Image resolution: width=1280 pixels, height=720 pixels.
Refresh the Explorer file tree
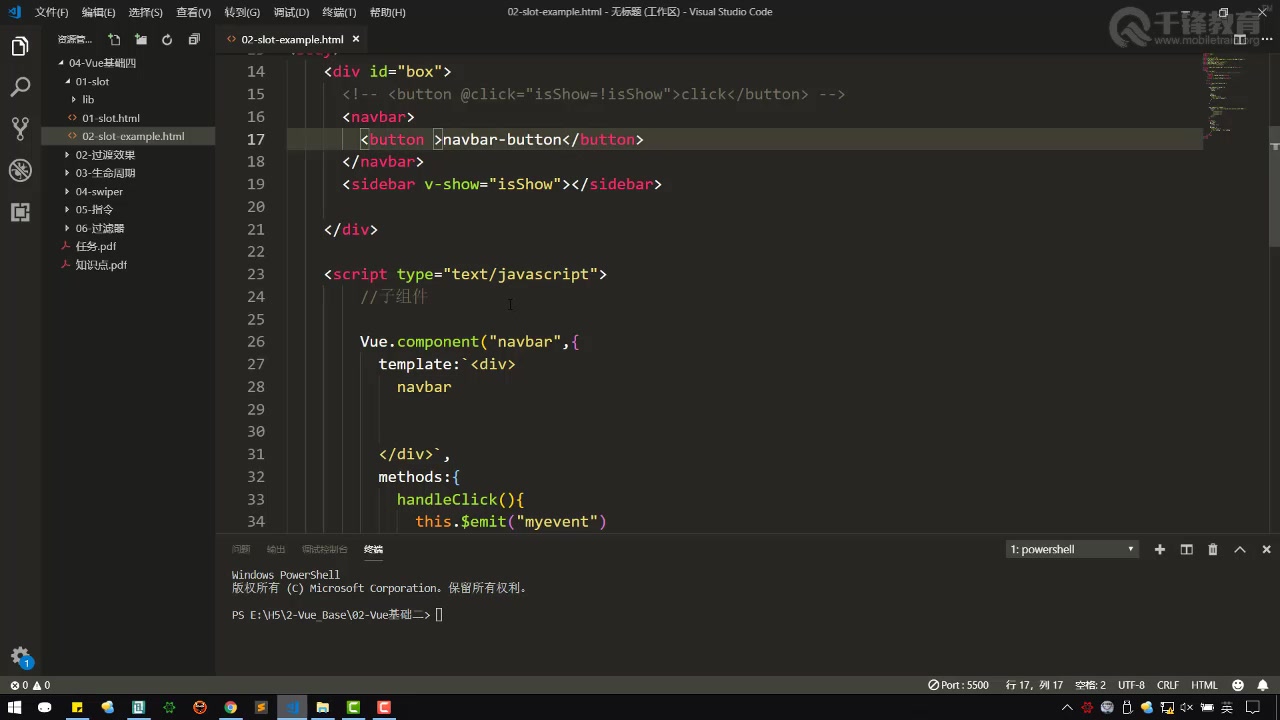[x=167, y=40]
